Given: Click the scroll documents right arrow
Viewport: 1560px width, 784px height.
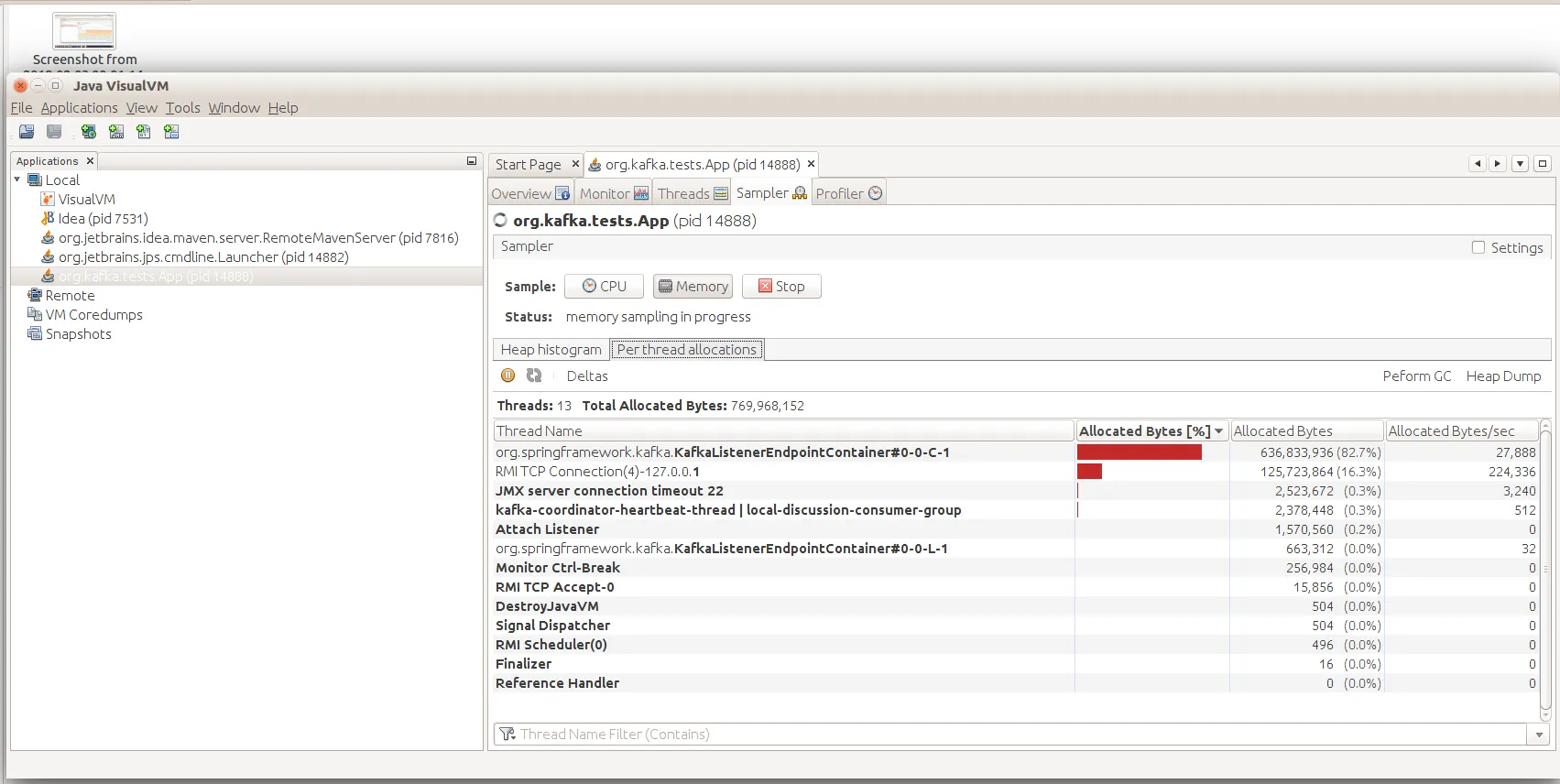Looking at the screenshot, I should tap(1498, 164).
